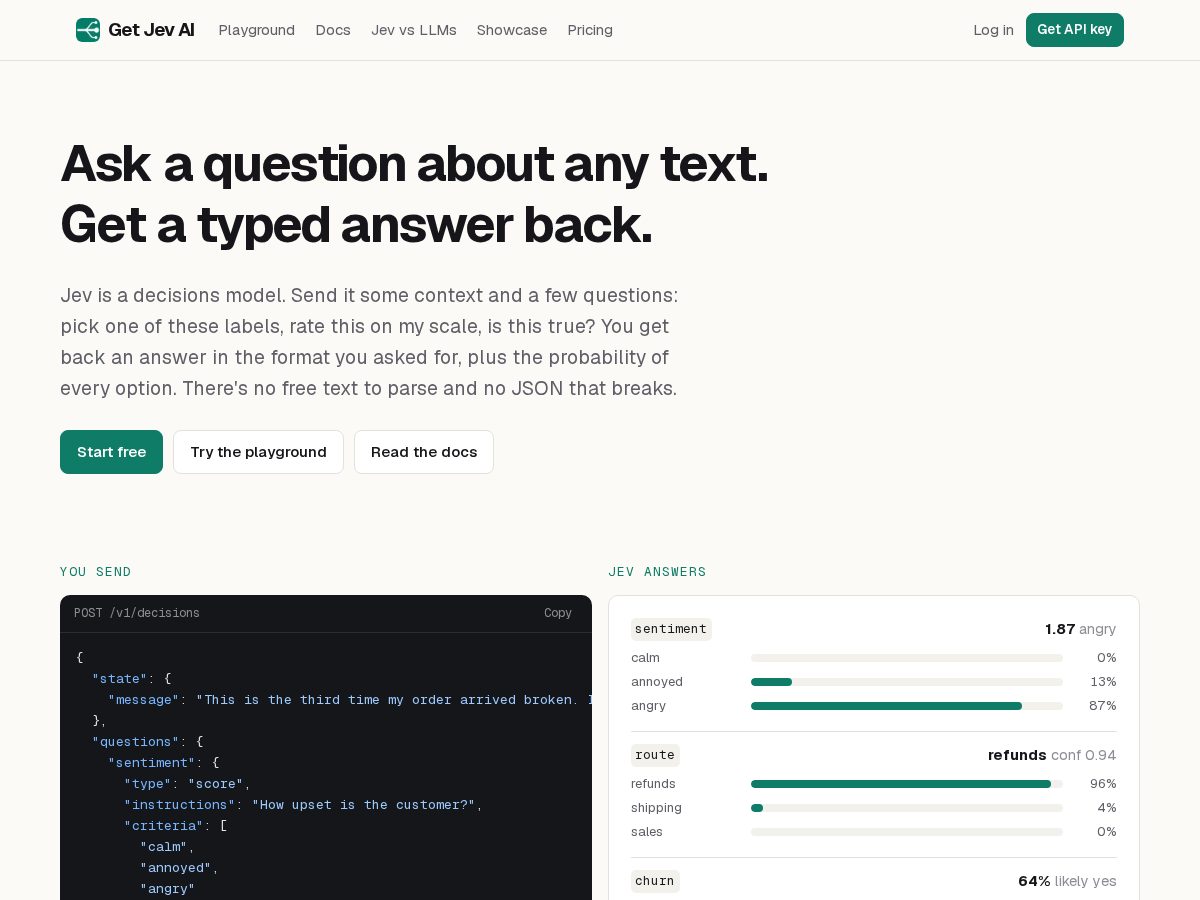Open the Pricing nav item
Viewport: 1200px width, 900px height.
point(590,30)
